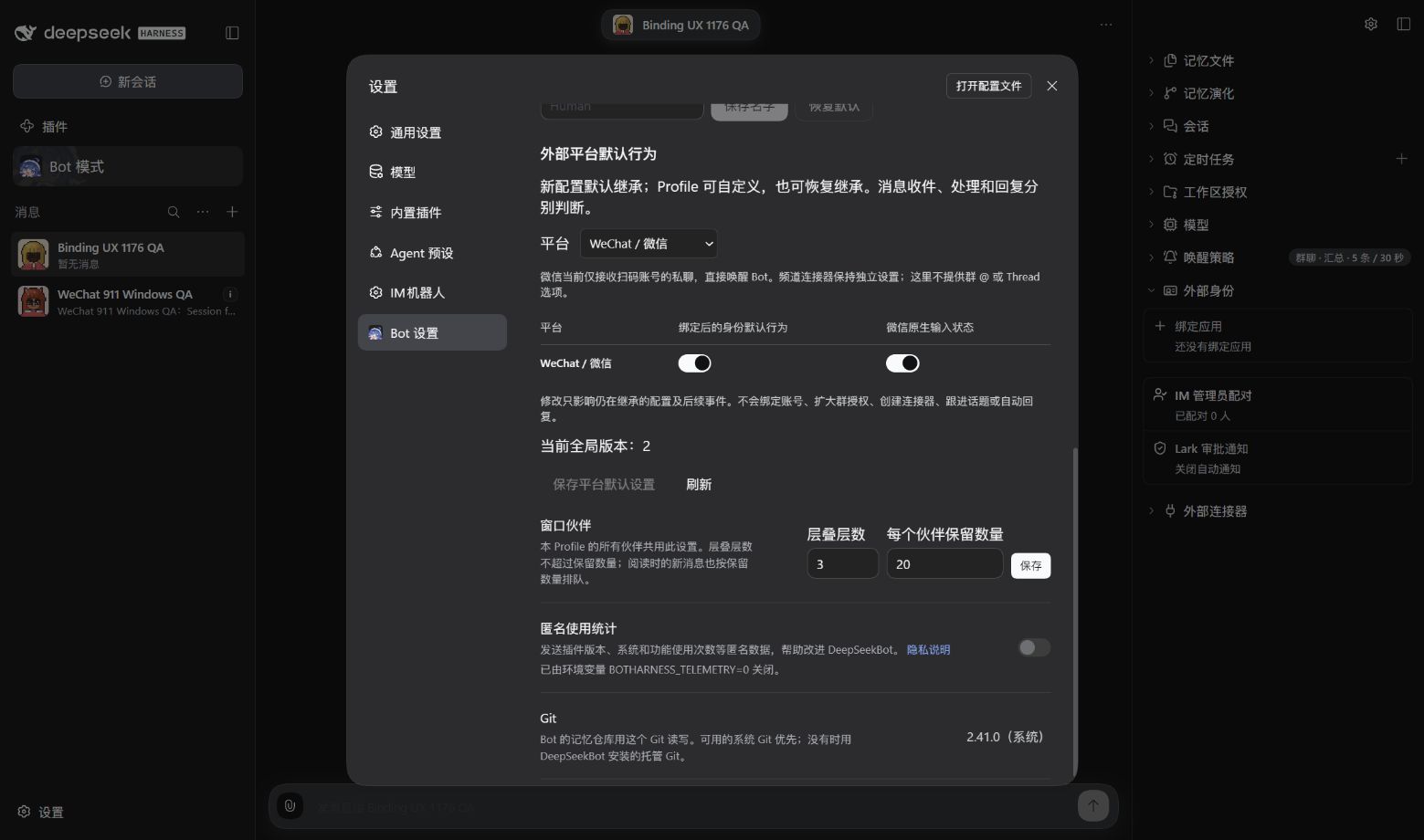Click the 插件 plugin icon in sidebar

click(27, 126)
